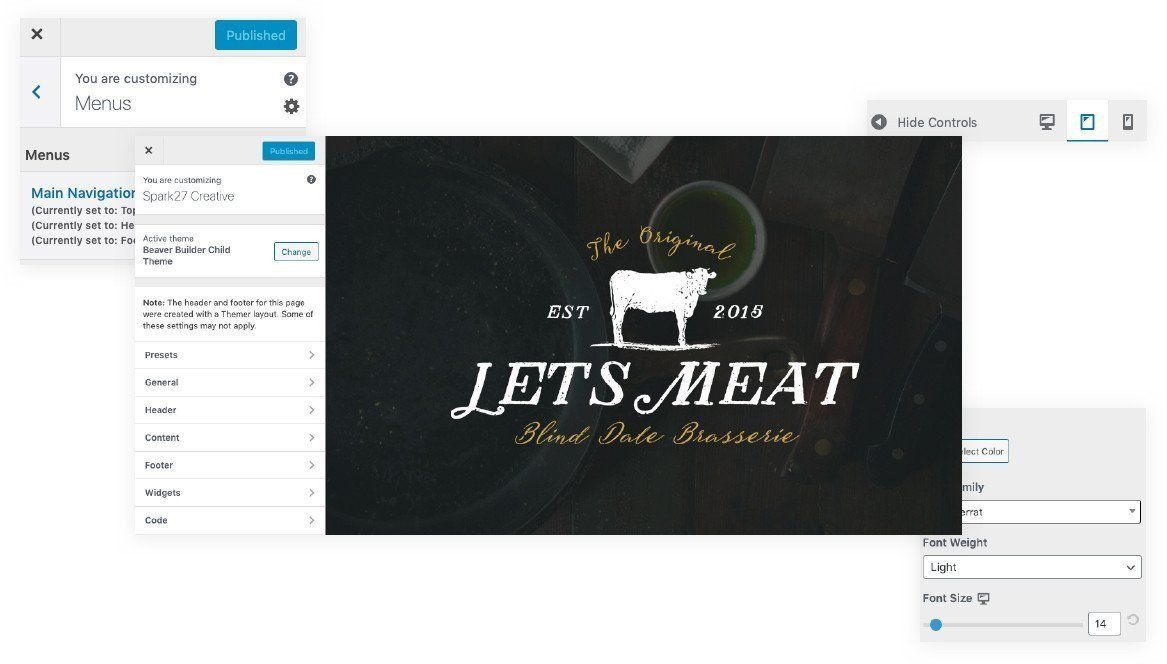
Task: Open the Footer settings section
Action: [x=229, y=465]
